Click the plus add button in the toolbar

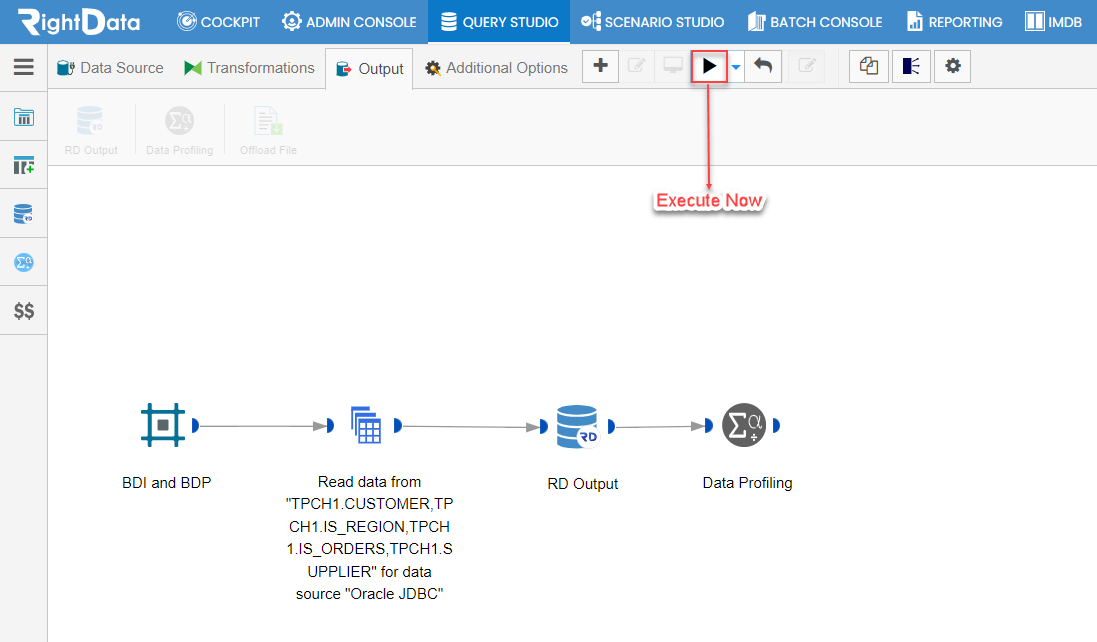click(x=600, y=66)
